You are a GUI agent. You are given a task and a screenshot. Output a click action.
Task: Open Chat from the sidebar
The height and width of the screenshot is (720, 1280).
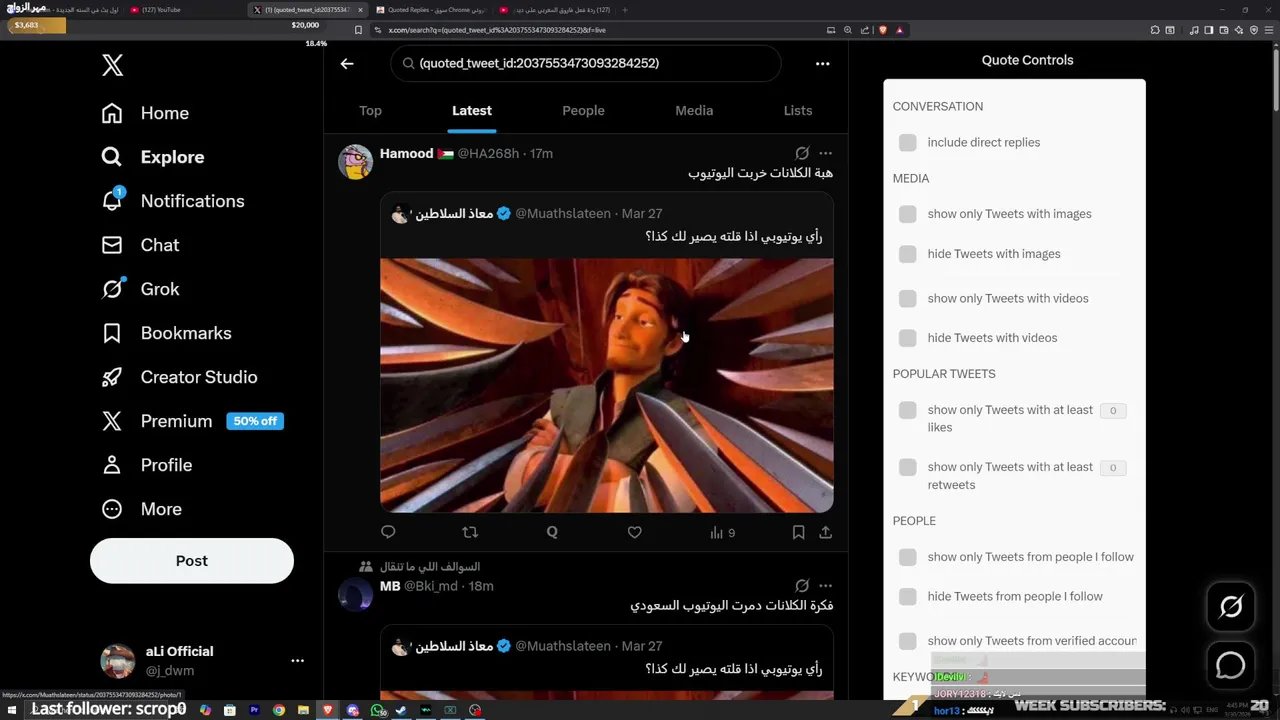(140, 245)
